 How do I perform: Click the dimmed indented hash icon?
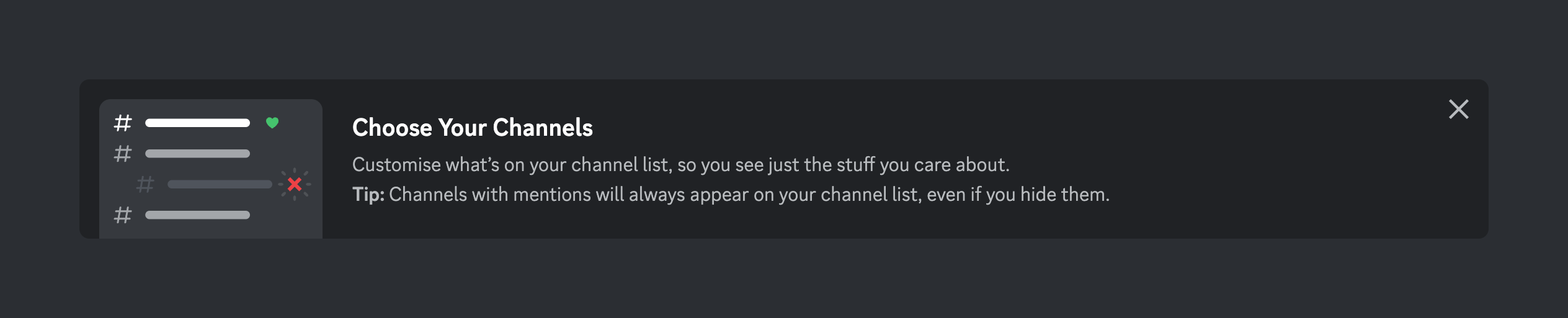[145, 184]
